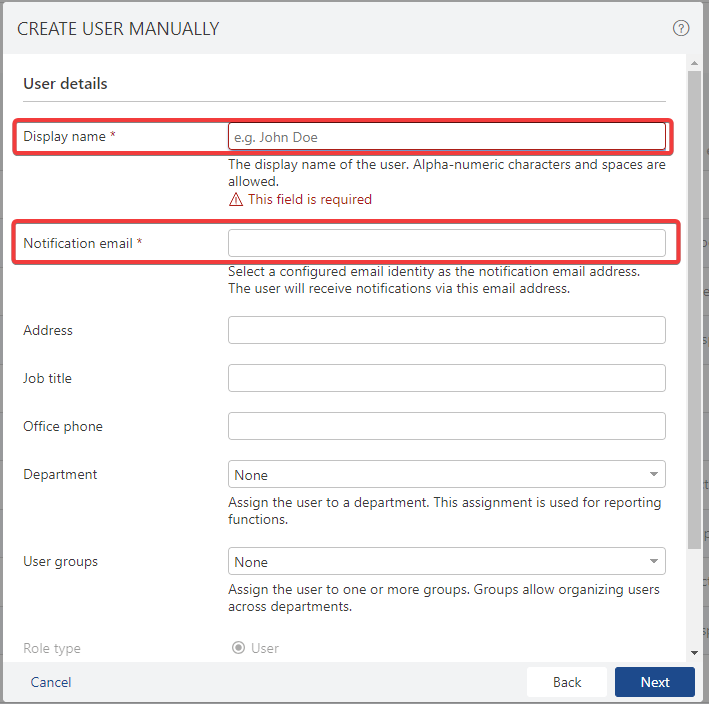The width and height of the screenshot is (709, 704).
Task: Click the Office phone input field
Action: click(x=446, y=426)
